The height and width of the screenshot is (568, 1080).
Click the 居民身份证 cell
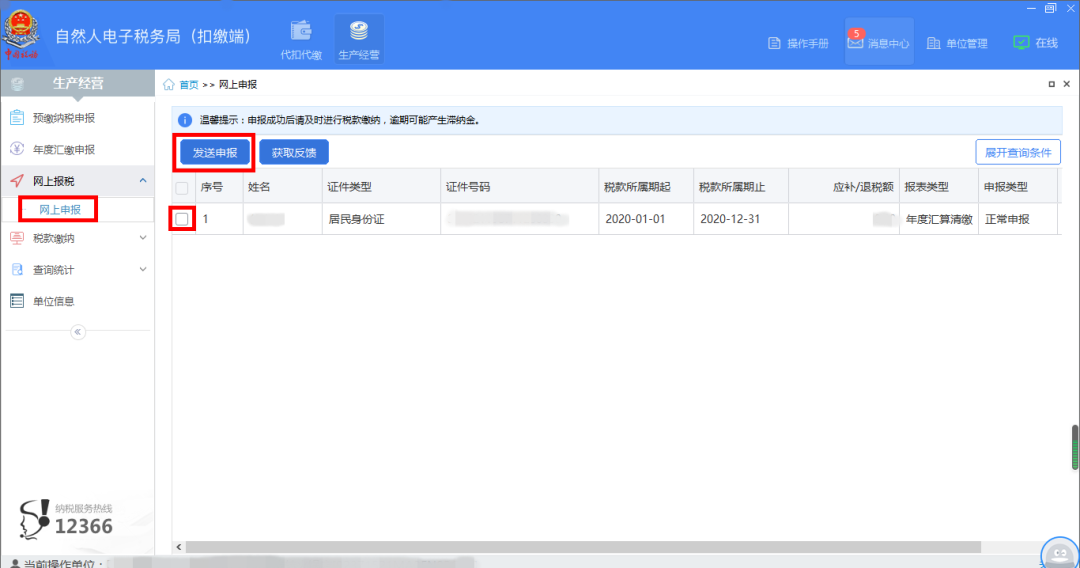381,219
